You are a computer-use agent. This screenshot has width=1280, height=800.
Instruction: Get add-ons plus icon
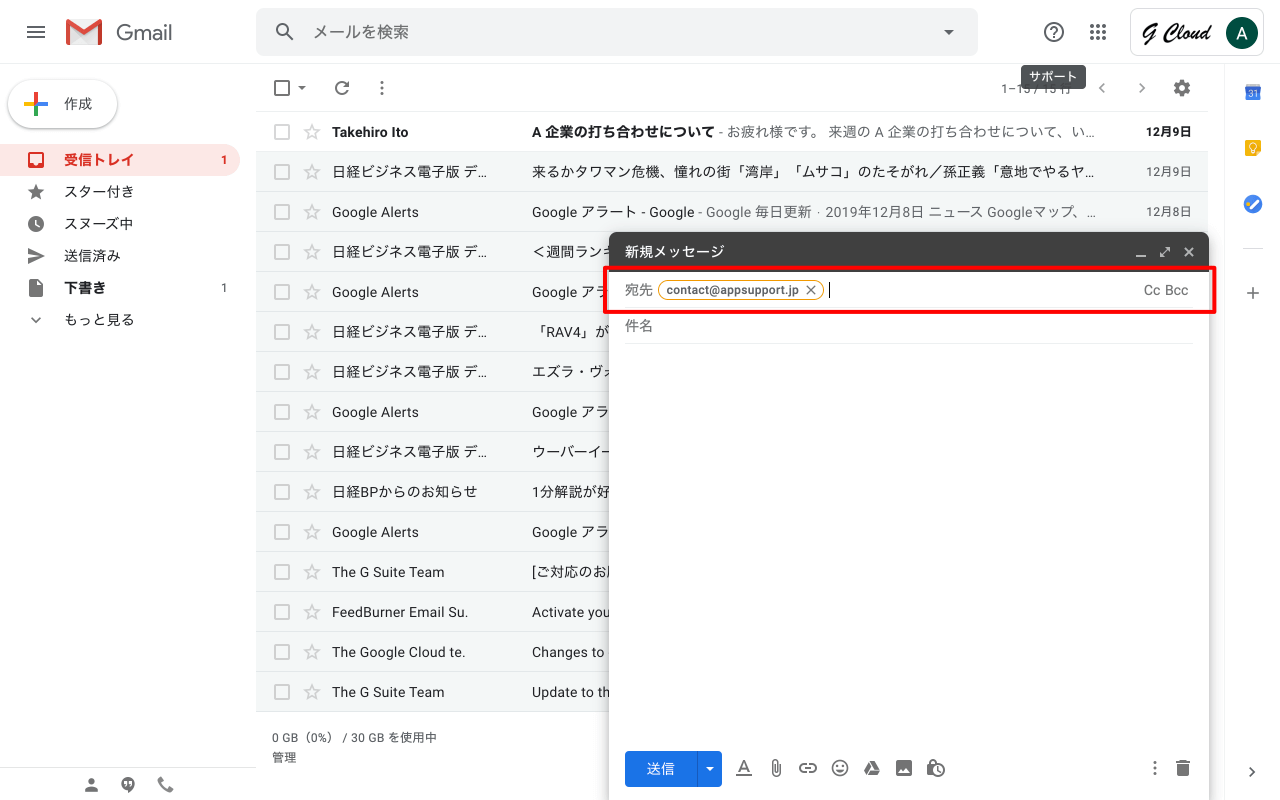pyautogui.click(x=1252, y=293)
